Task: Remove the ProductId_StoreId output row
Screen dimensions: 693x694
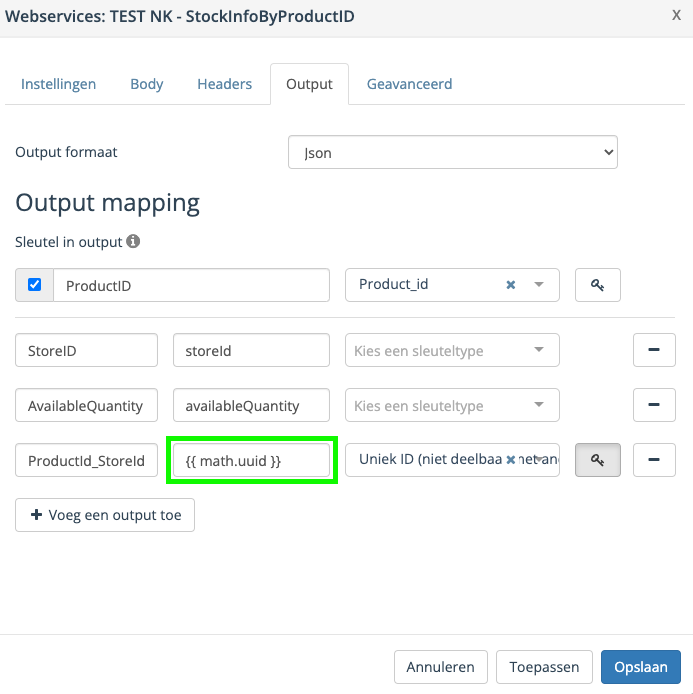Action: pyautogui.click(x=654, y=460)
